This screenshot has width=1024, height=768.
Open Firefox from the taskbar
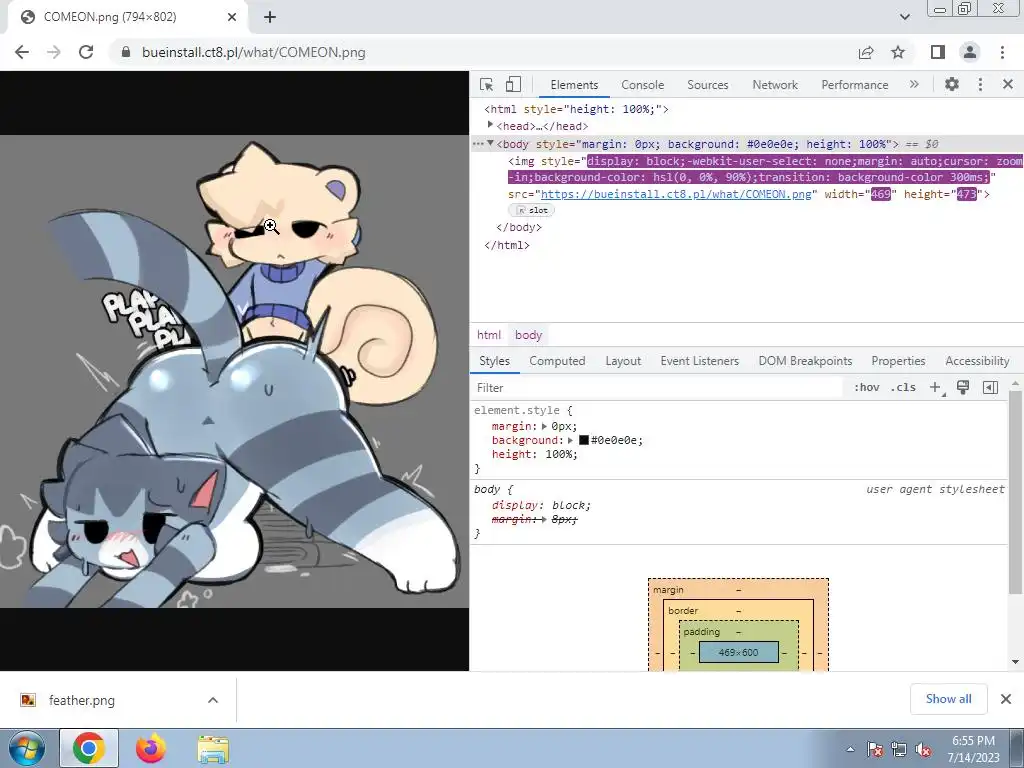click(151, 748)
